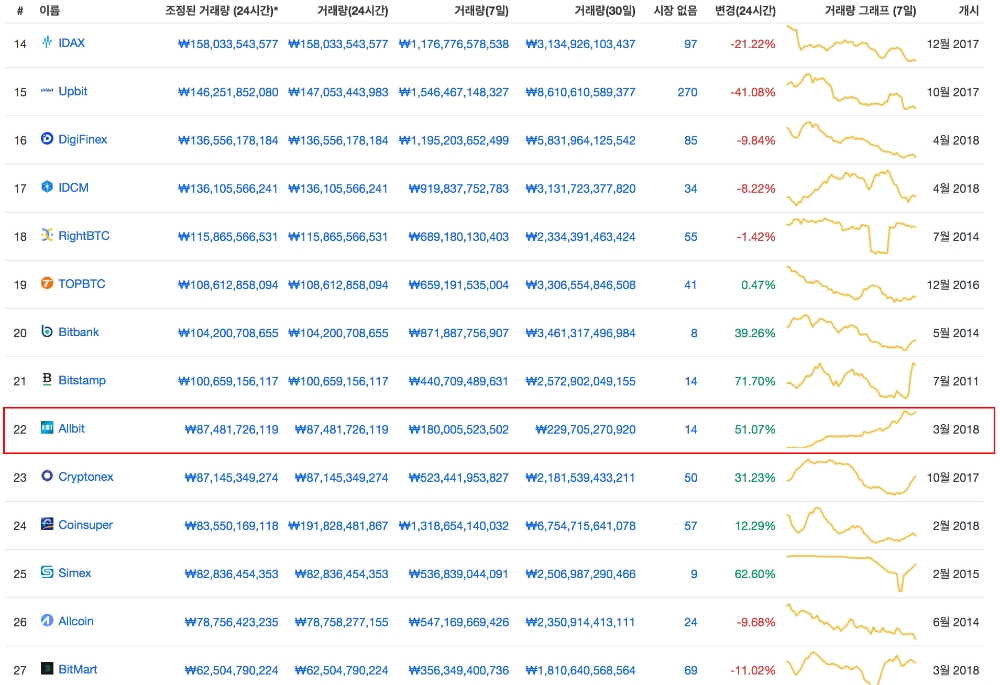Open Bitstamp's 7-day volume sparkline graph
The width and height of the screenshot is (1000, 685).
click(851, 381)
